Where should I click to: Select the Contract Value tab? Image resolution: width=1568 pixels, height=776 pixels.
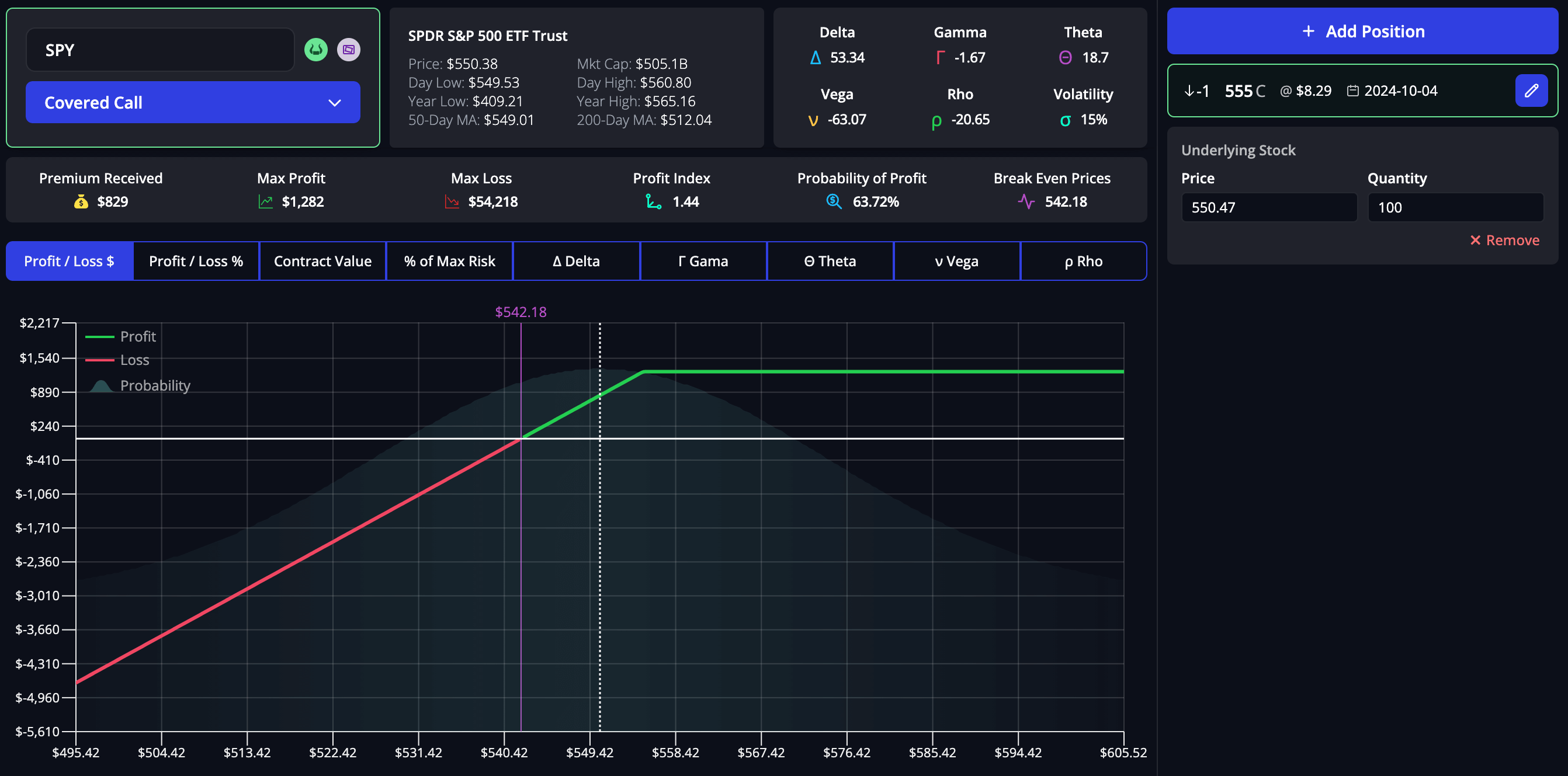tap(323, 260)
